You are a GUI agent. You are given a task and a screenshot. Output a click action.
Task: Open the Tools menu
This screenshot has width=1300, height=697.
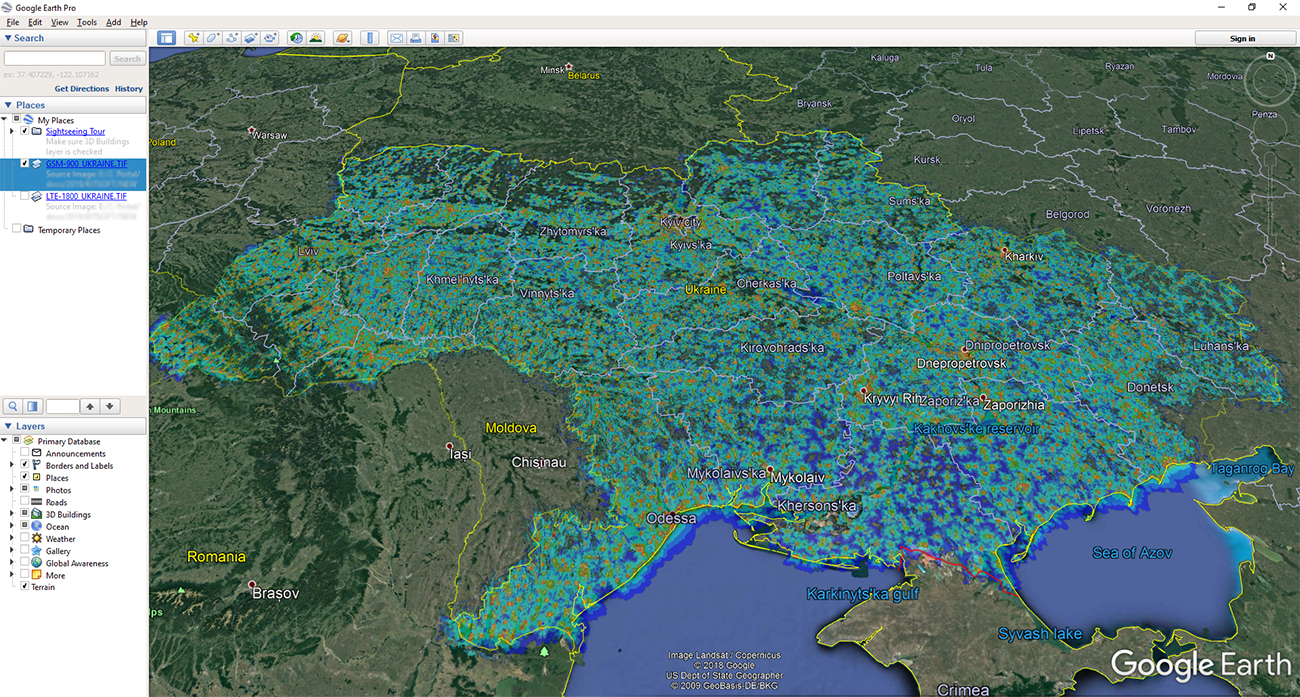click(87, 22)
